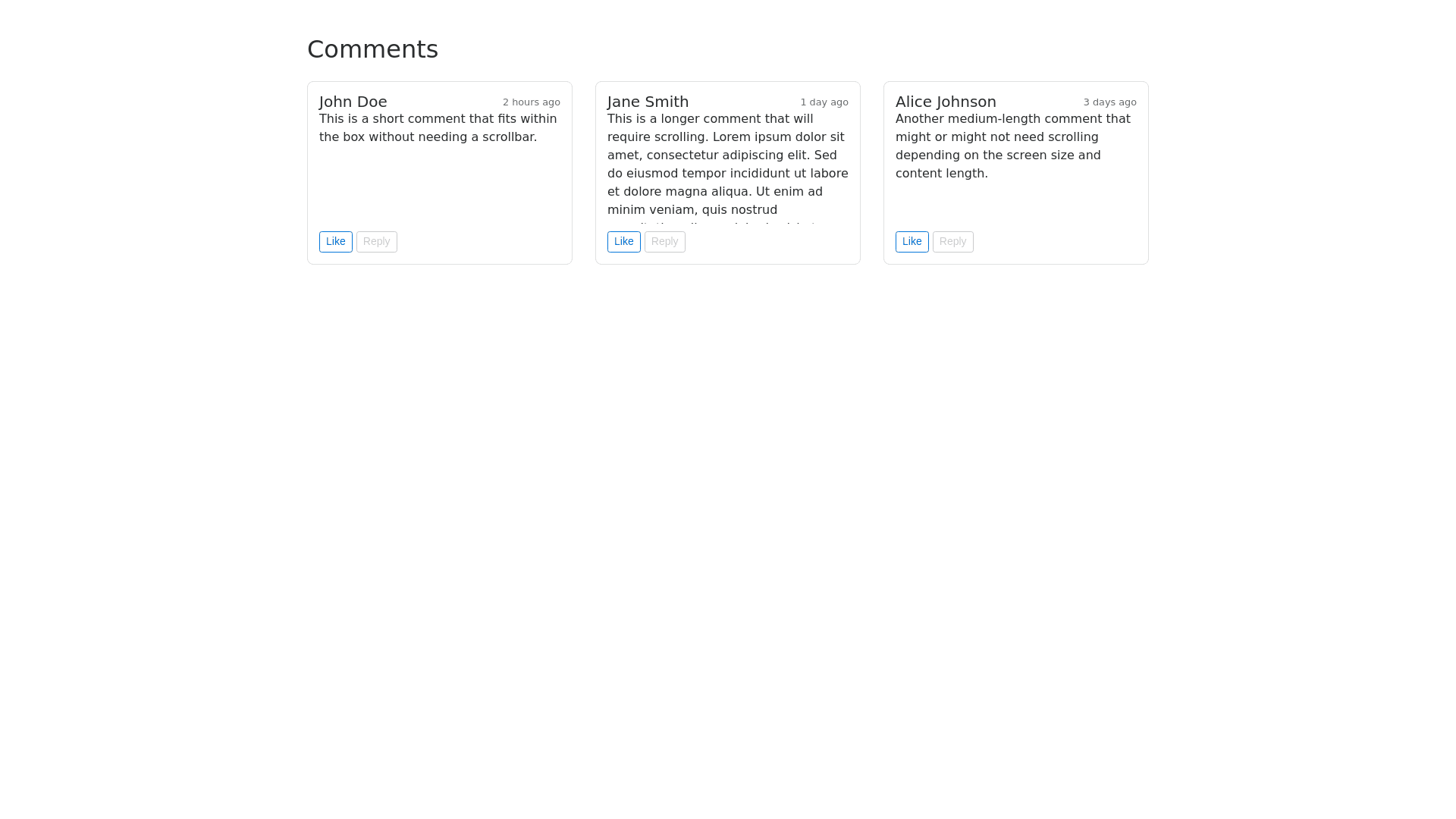Like Alice Johnson's comment
This screenshot has height=819, width=1456.
[x=912, y=242]
